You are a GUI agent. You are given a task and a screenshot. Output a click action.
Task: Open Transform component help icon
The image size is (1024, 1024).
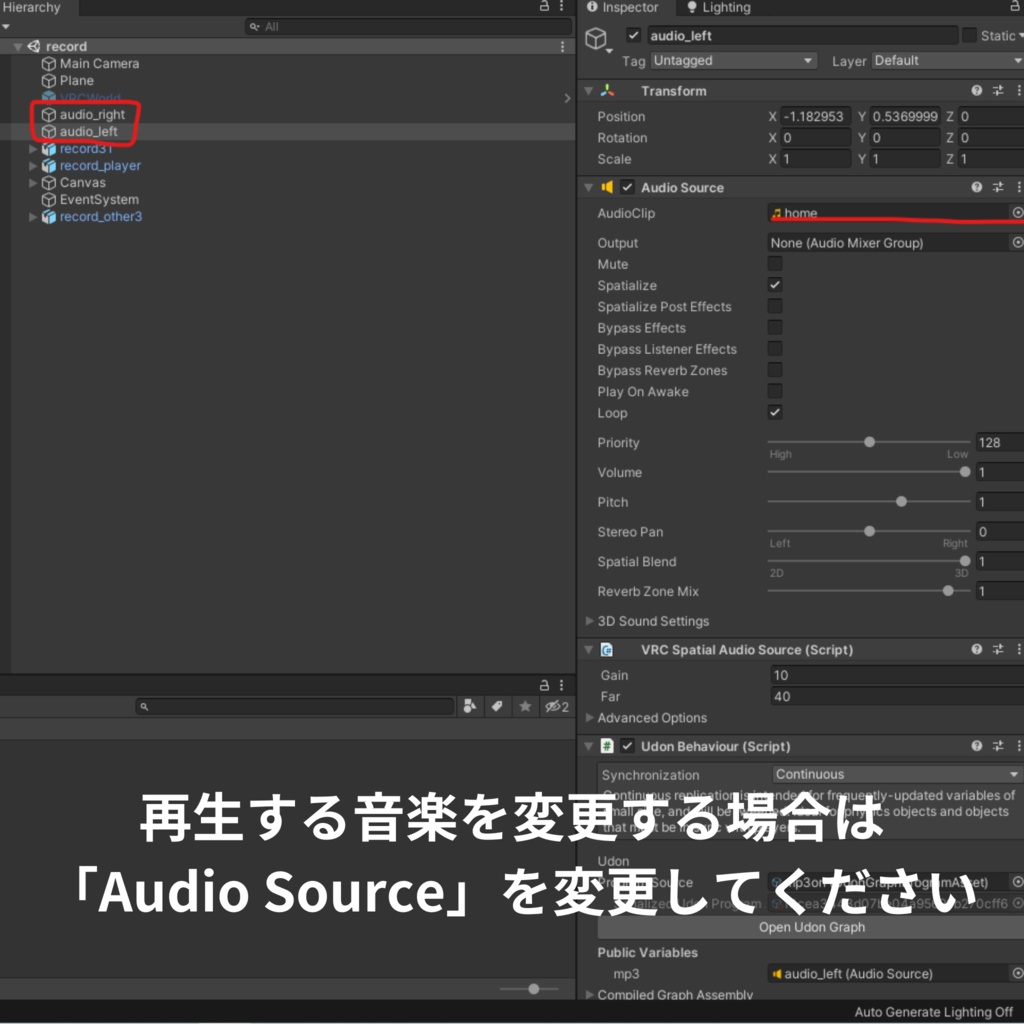[976, 91]
